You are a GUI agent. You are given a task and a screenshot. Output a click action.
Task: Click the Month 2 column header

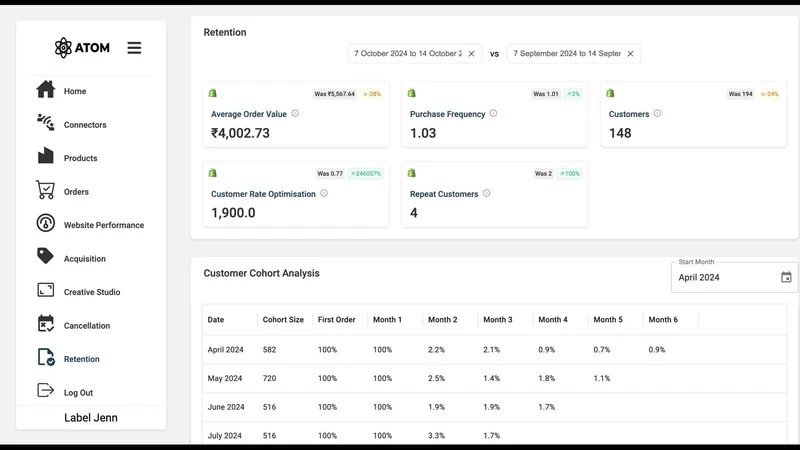443,320
